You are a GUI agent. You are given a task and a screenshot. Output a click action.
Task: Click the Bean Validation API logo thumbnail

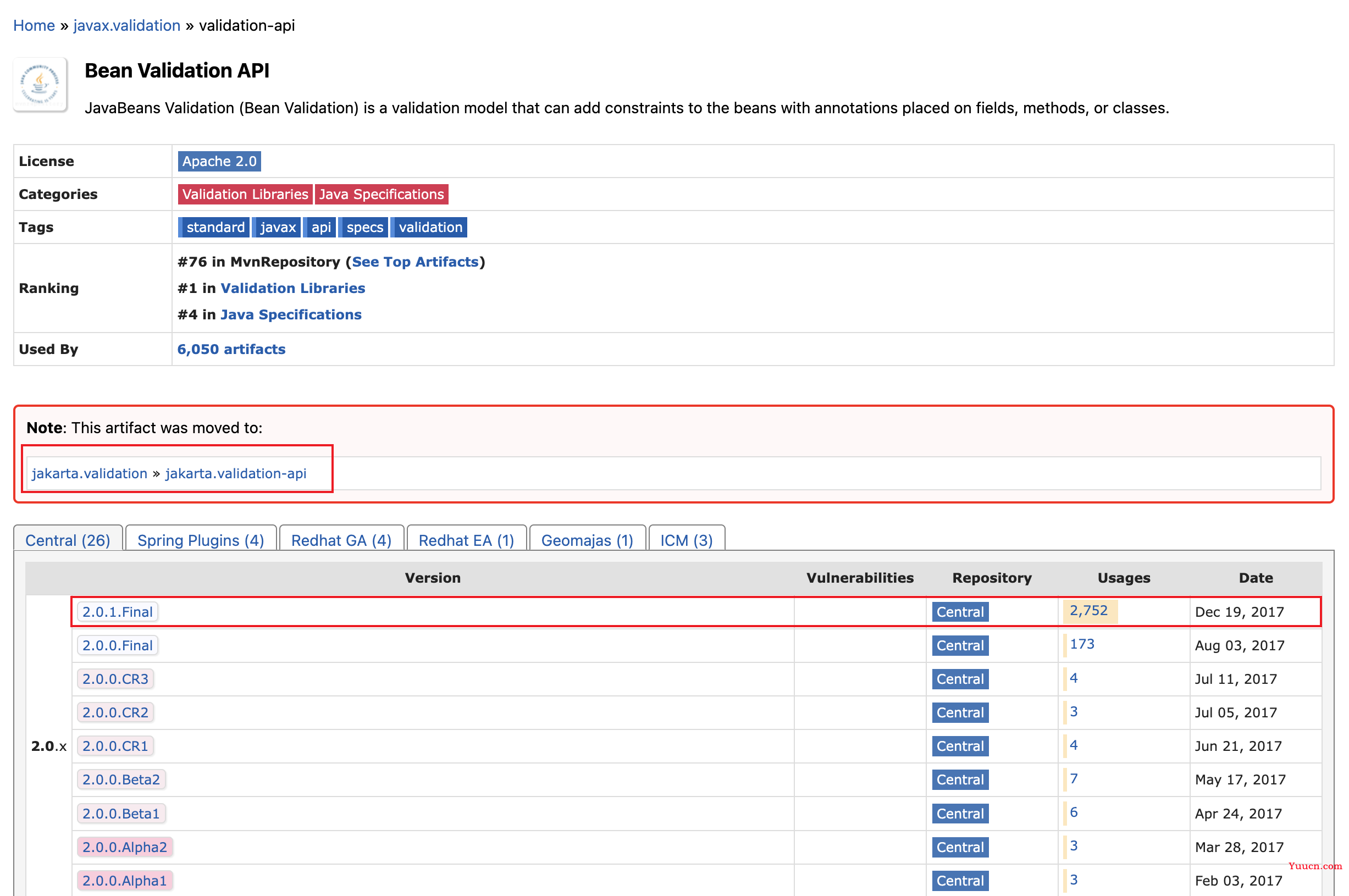tap(40, 85)
